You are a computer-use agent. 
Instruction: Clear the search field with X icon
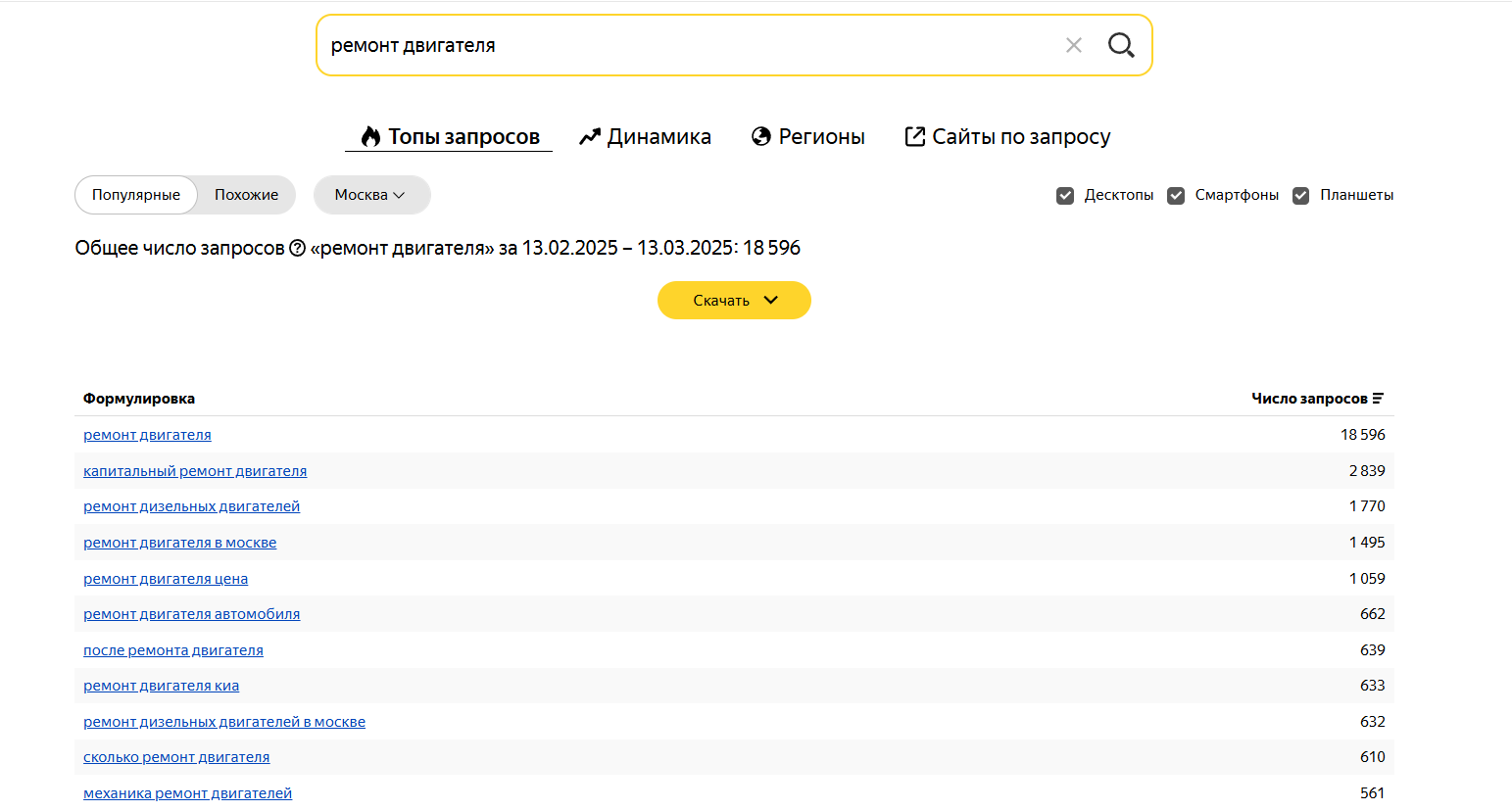(1074, 45)
